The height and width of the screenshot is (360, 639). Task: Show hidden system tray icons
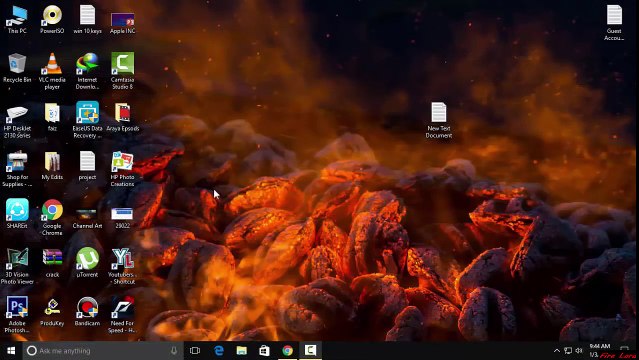(x=557, y=351)
